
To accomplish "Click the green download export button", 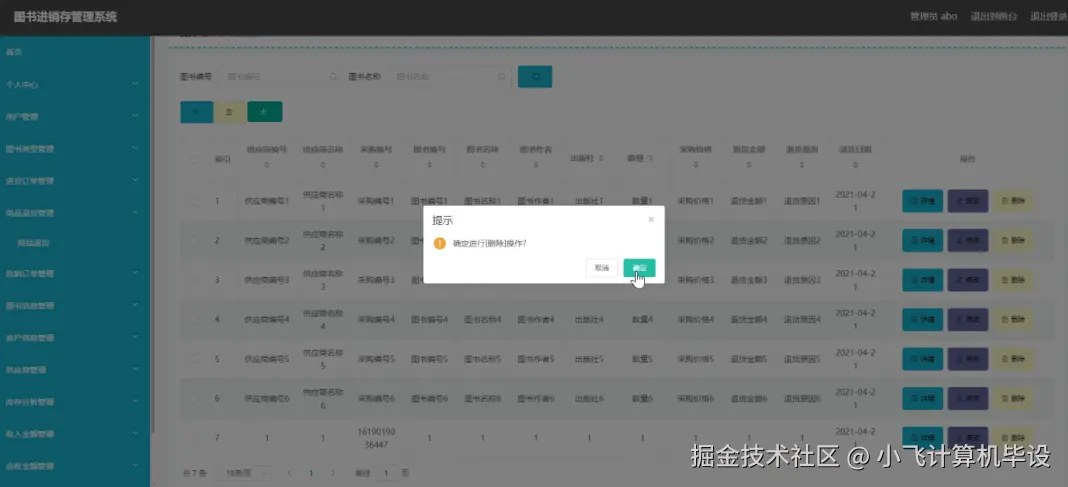I will pyautogui.click(x=264, y=112).
